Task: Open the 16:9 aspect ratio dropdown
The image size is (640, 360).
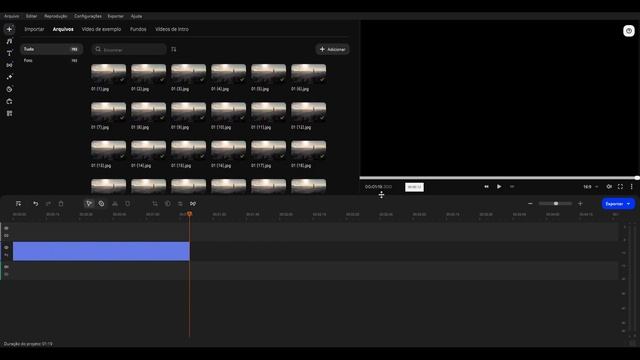Action: [x=591, y=187]
